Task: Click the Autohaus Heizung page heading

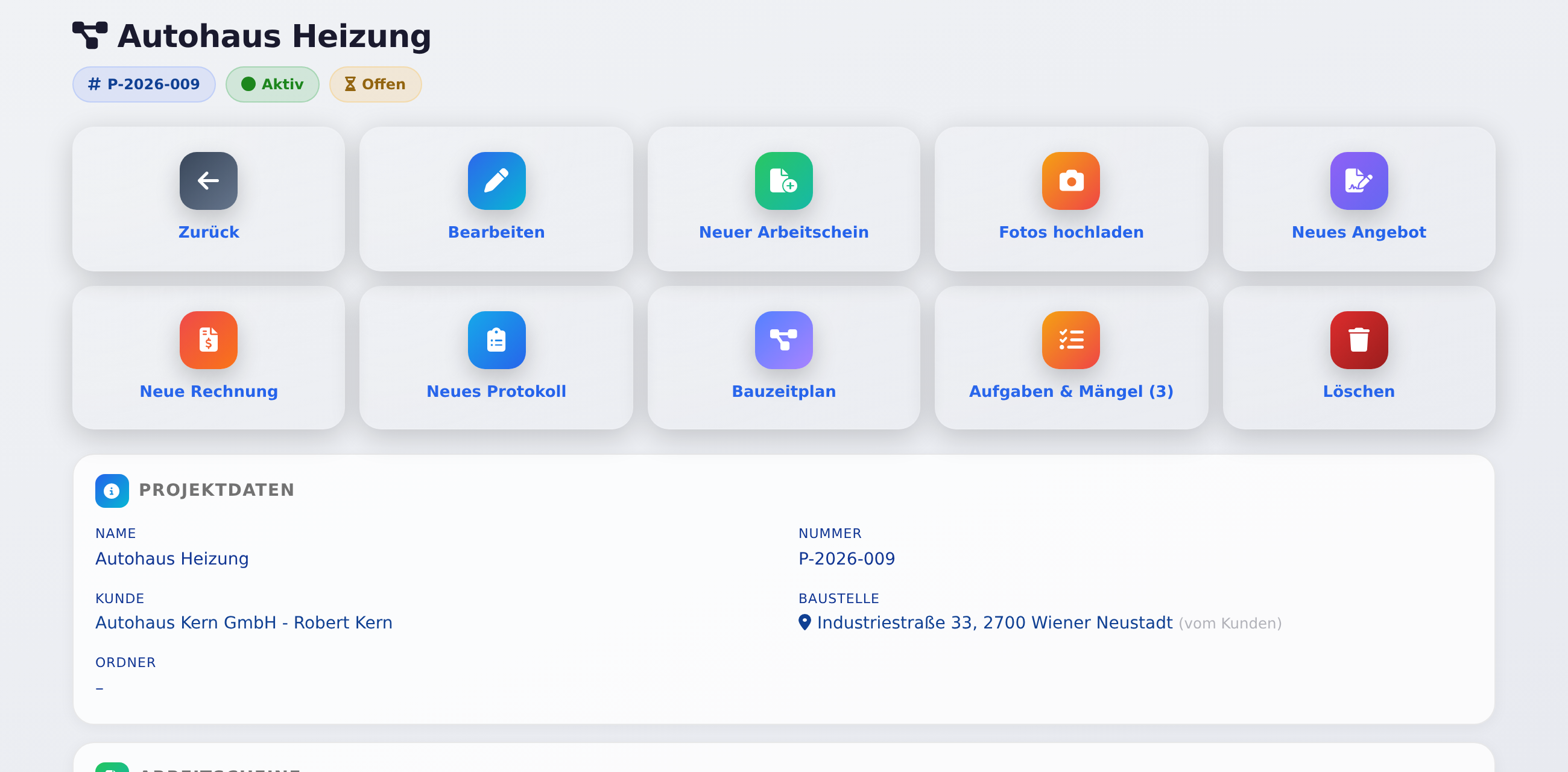Action: [274, 36]
